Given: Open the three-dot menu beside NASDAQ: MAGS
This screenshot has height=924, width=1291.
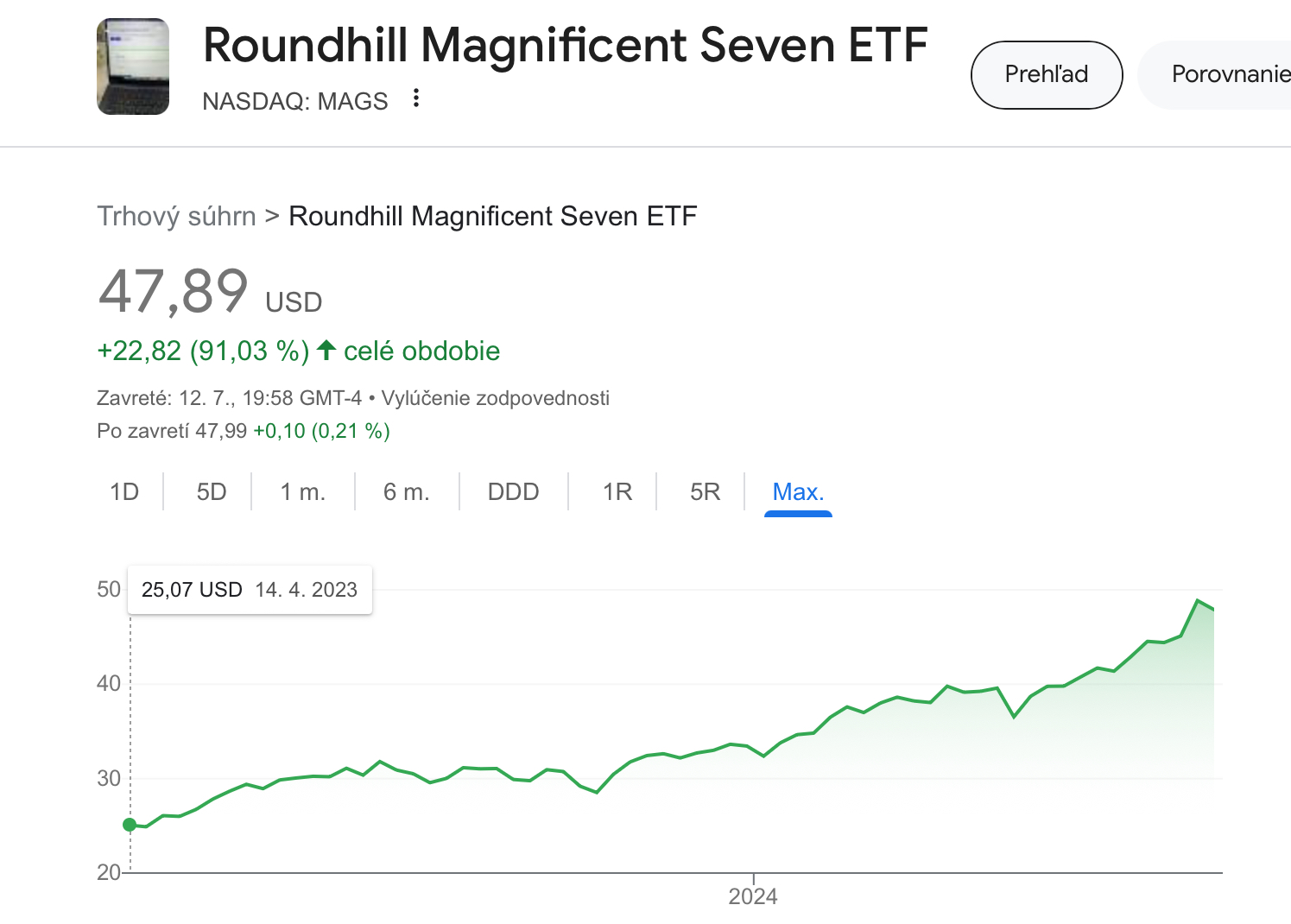Looking at the screenshot, I should (416, 98).
